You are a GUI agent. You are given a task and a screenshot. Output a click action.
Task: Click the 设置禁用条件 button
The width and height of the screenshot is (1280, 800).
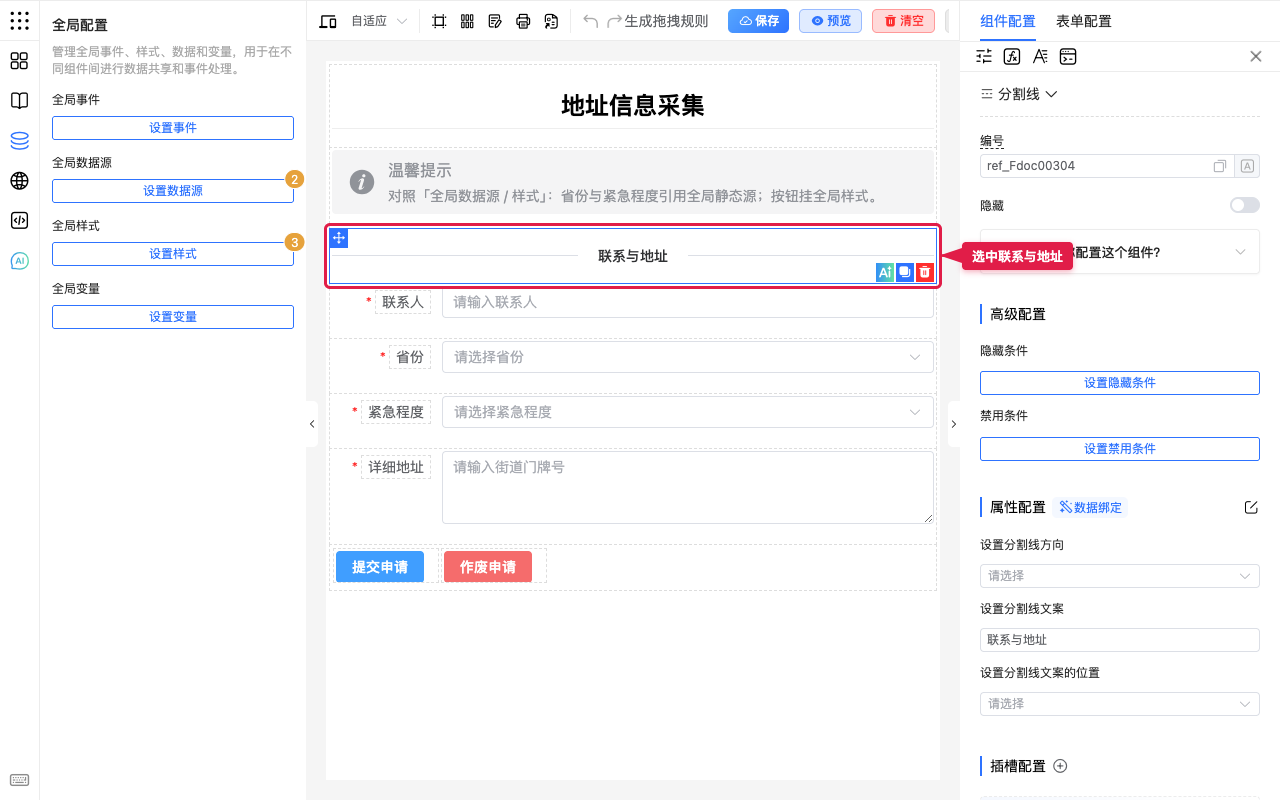click(x=1120, y=449)
